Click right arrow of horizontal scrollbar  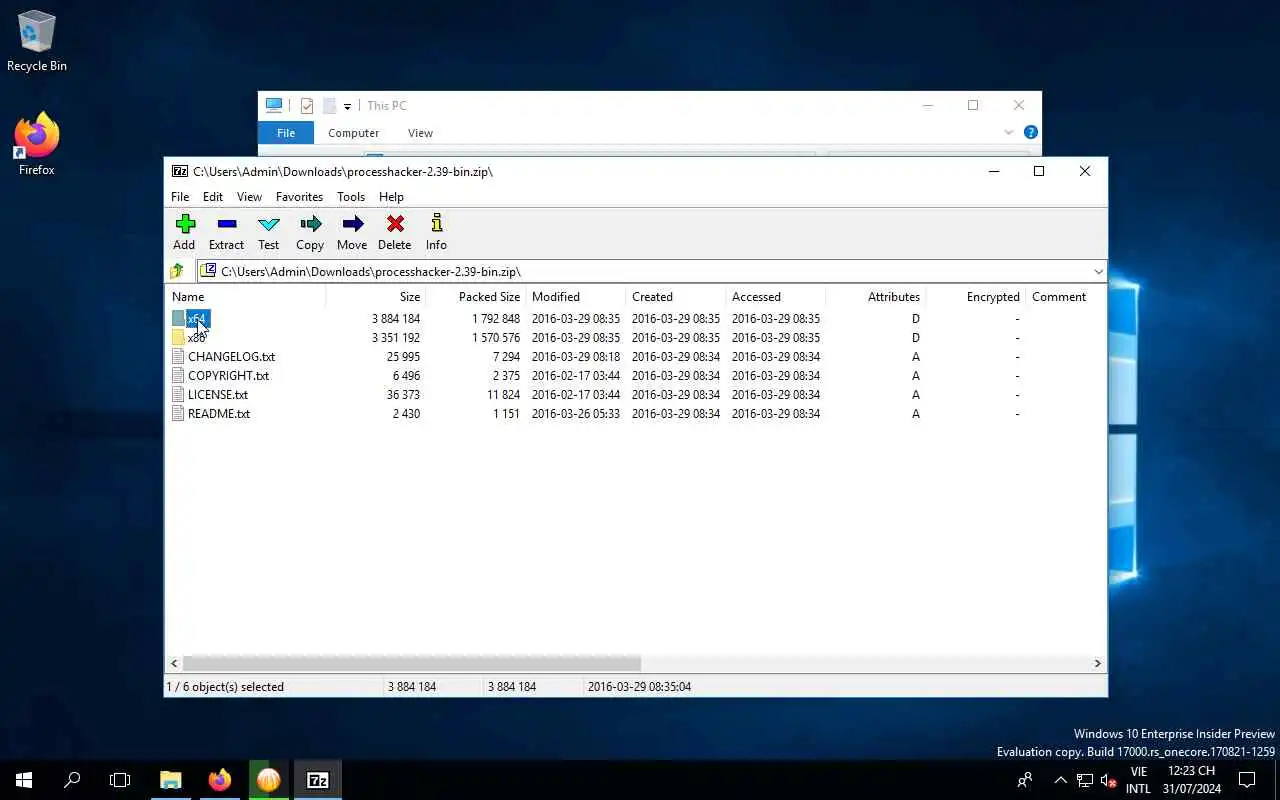(1097, 663)
